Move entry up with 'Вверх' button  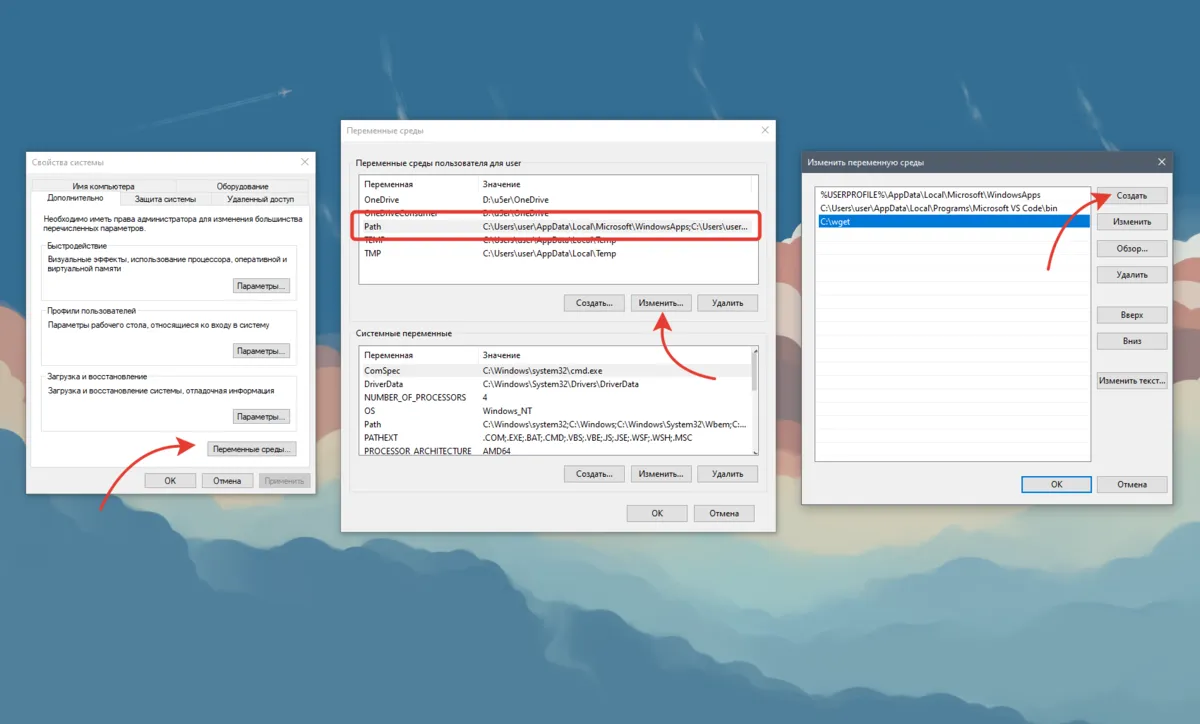point(1132,314)
